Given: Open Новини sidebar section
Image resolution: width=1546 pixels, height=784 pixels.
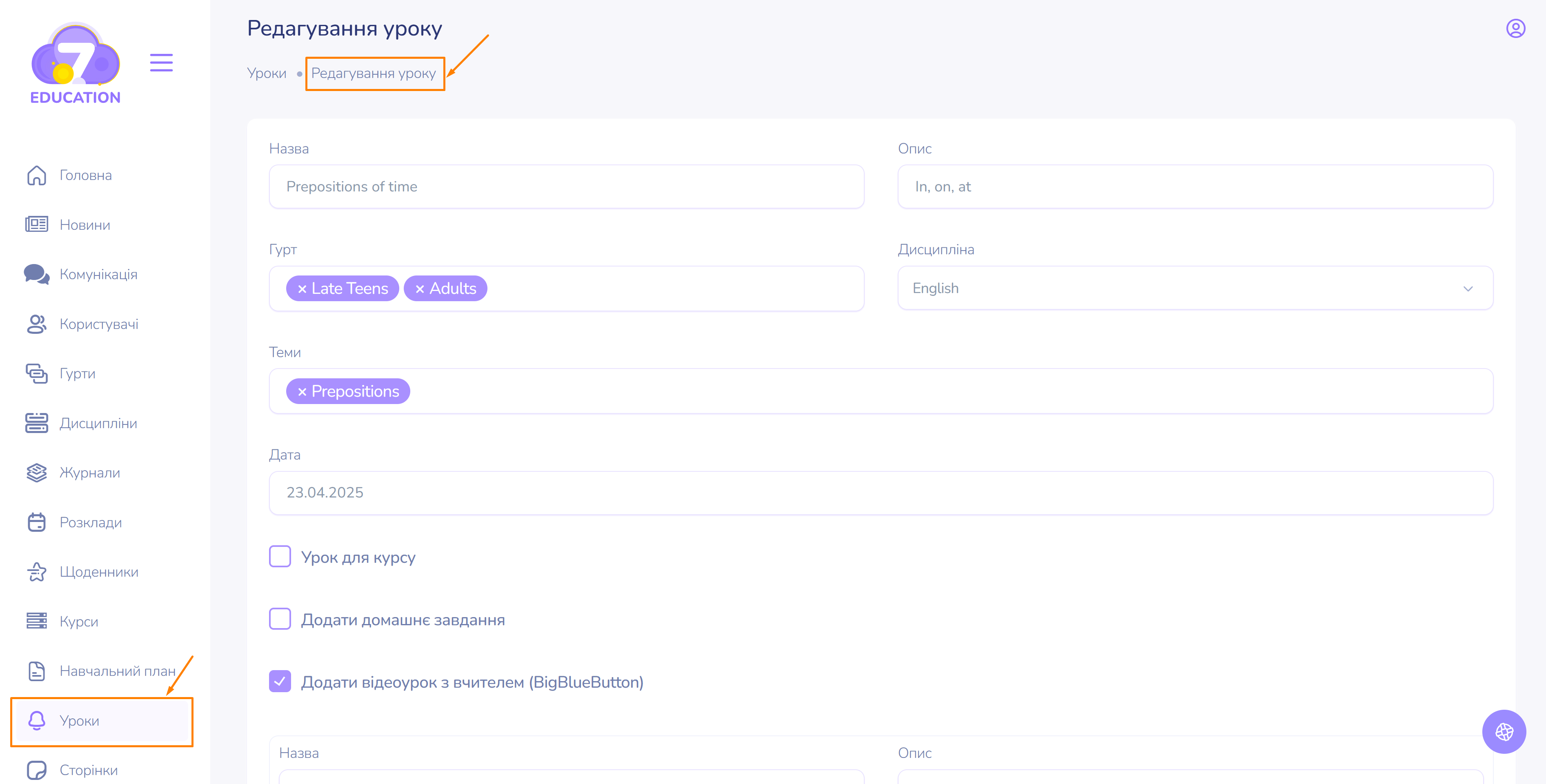Looking at the screenshot, I should click(x=85, y=225).
